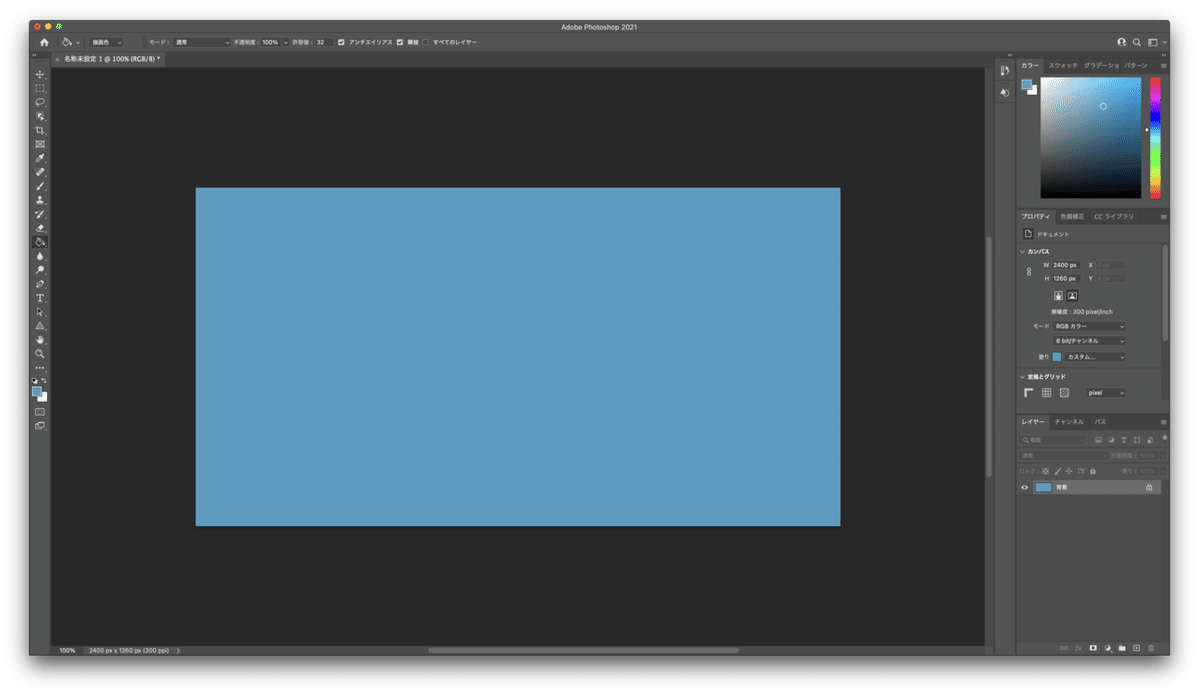Hide the 背景 layer with eye icon

(1025, 487)
